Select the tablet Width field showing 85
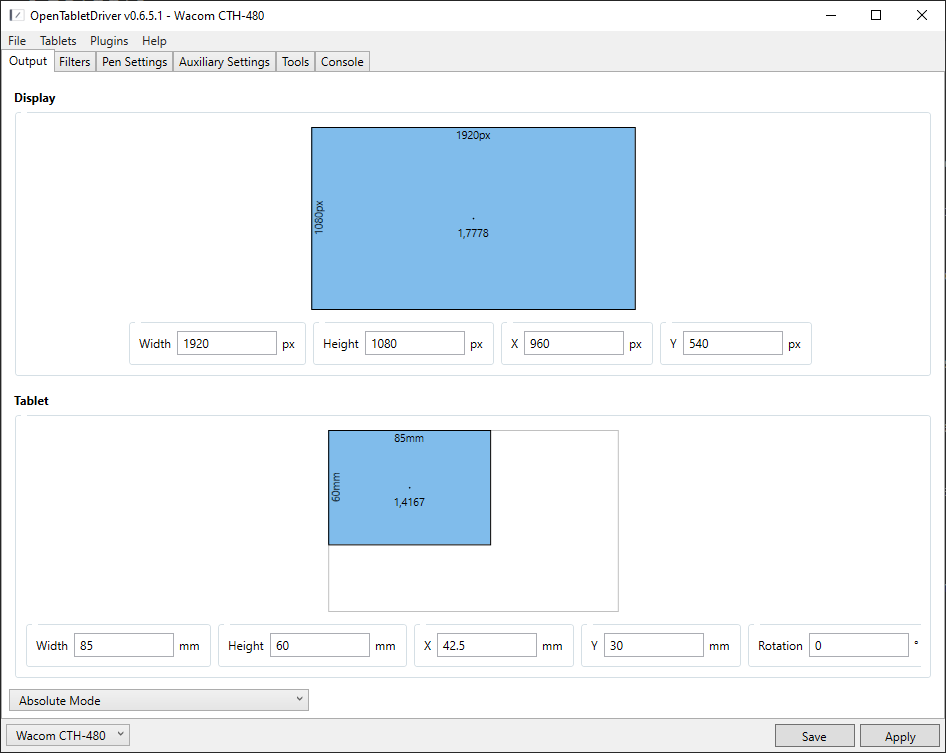 click(x=123, y=646)
